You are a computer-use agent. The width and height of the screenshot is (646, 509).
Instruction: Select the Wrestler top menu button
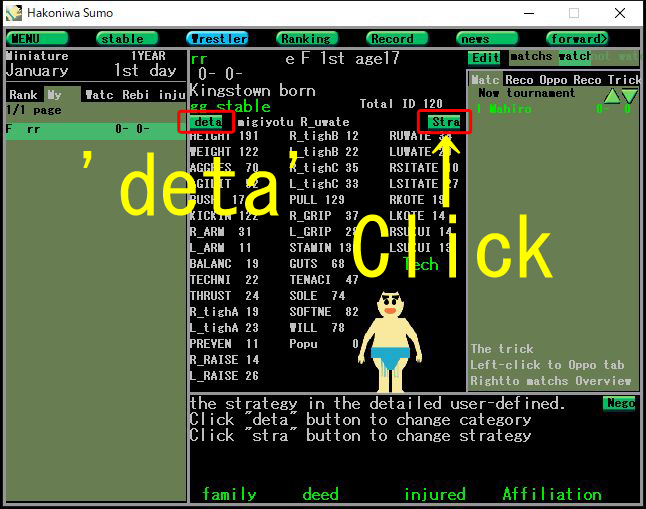click(217, 38)
